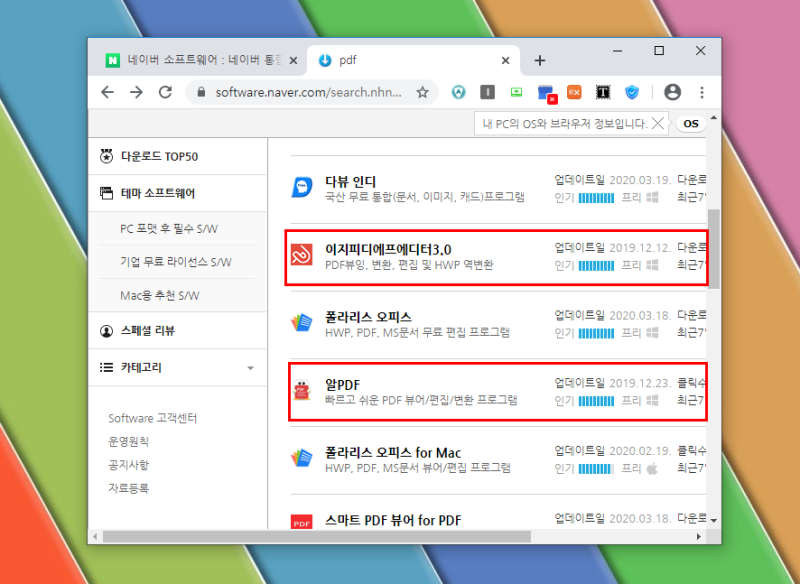Open the Chrome profile avatar
The image size is (800, 584).
click(x=672, y=92)
